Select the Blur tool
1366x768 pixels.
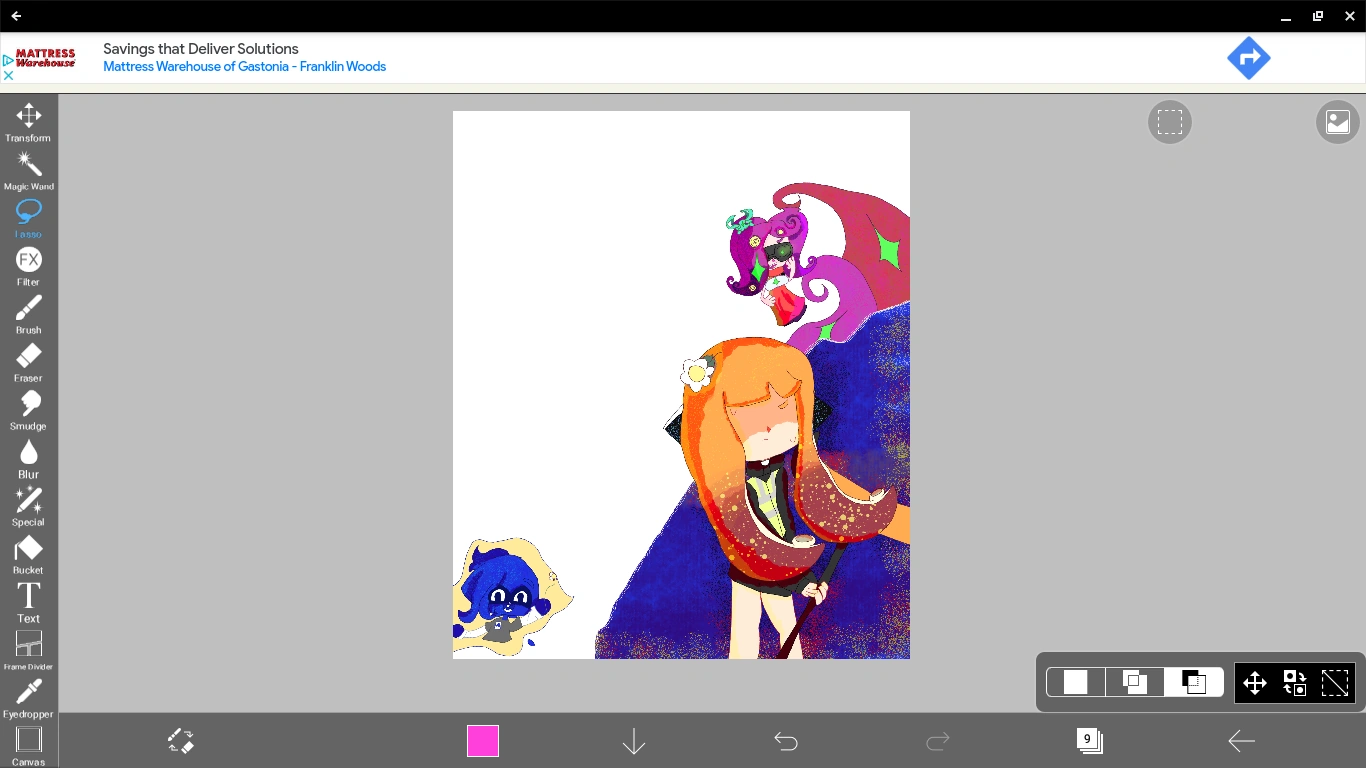(x=27, y=455)
